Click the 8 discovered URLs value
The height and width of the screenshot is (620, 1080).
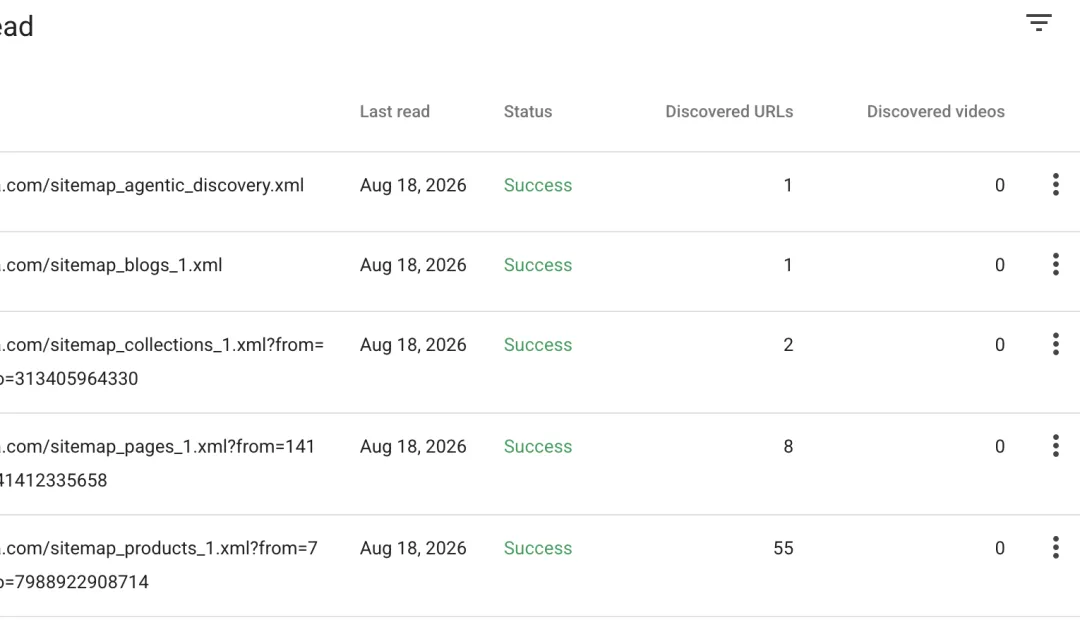pyautogui.click(x=788, y=446)
